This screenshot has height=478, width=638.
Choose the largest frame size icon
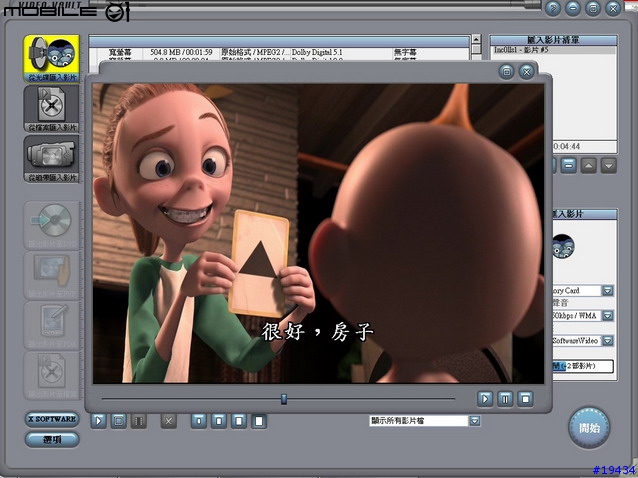click(259, 421)
